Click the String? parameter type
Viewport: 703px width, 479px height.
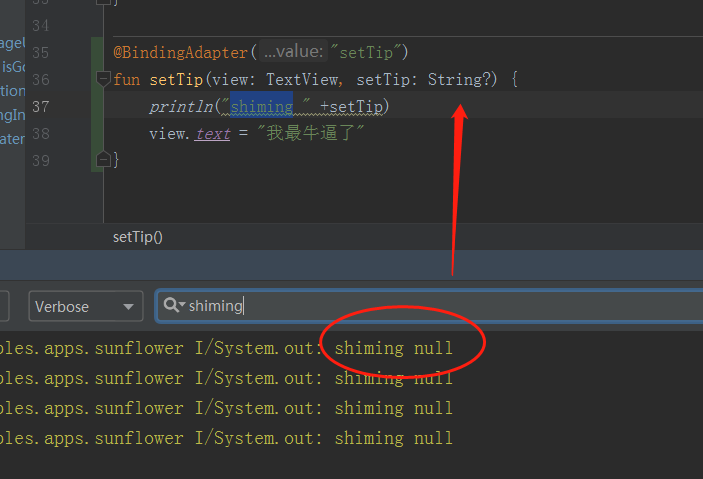click(x=459, y=79)
